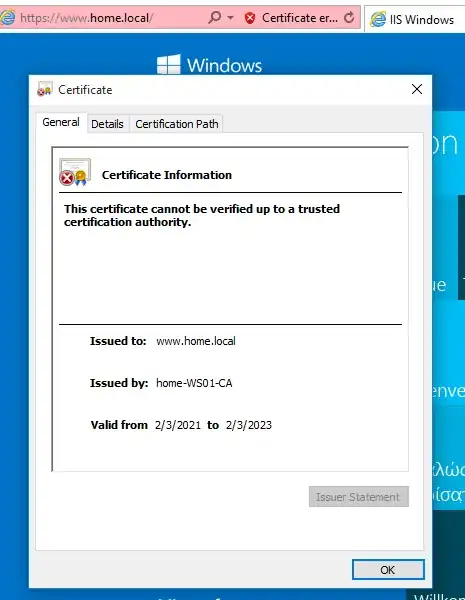Click the red shield certificate error icon
465x600 pixels.
coord(250,18)
